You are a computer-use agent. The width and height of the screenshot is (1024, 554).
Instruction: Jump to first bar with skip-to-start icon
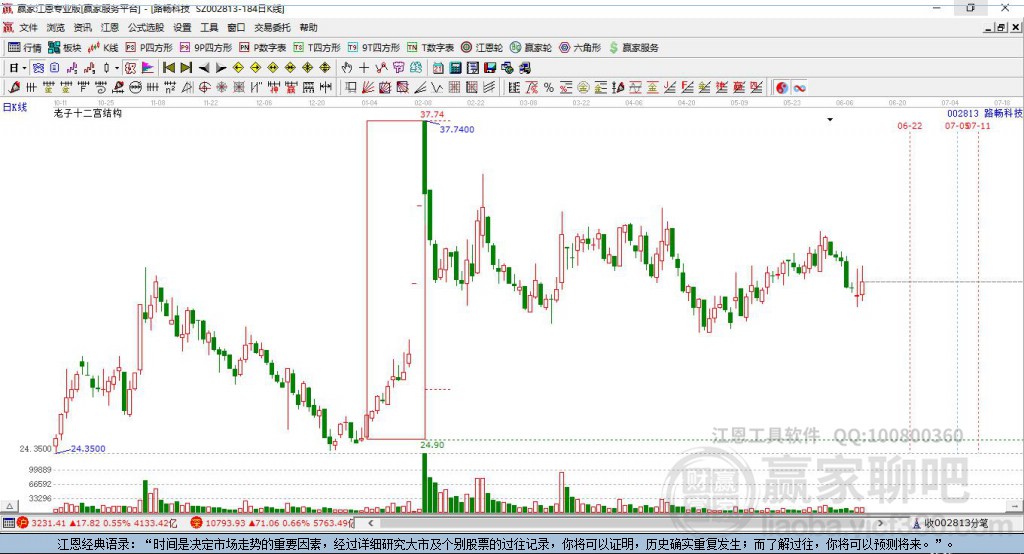click(168, 68)
